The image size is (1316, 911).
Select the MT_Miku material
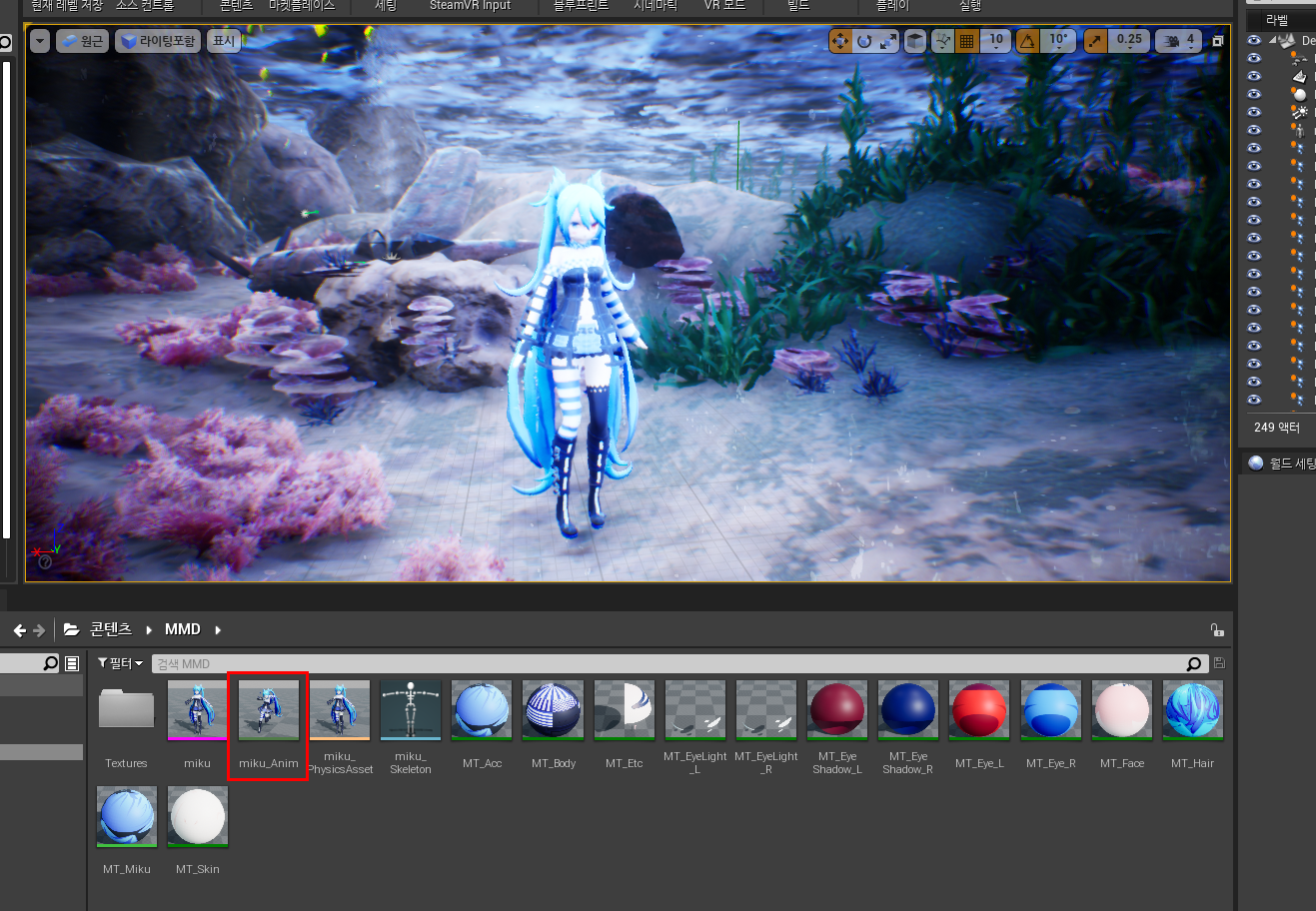(x=126, y=831)
